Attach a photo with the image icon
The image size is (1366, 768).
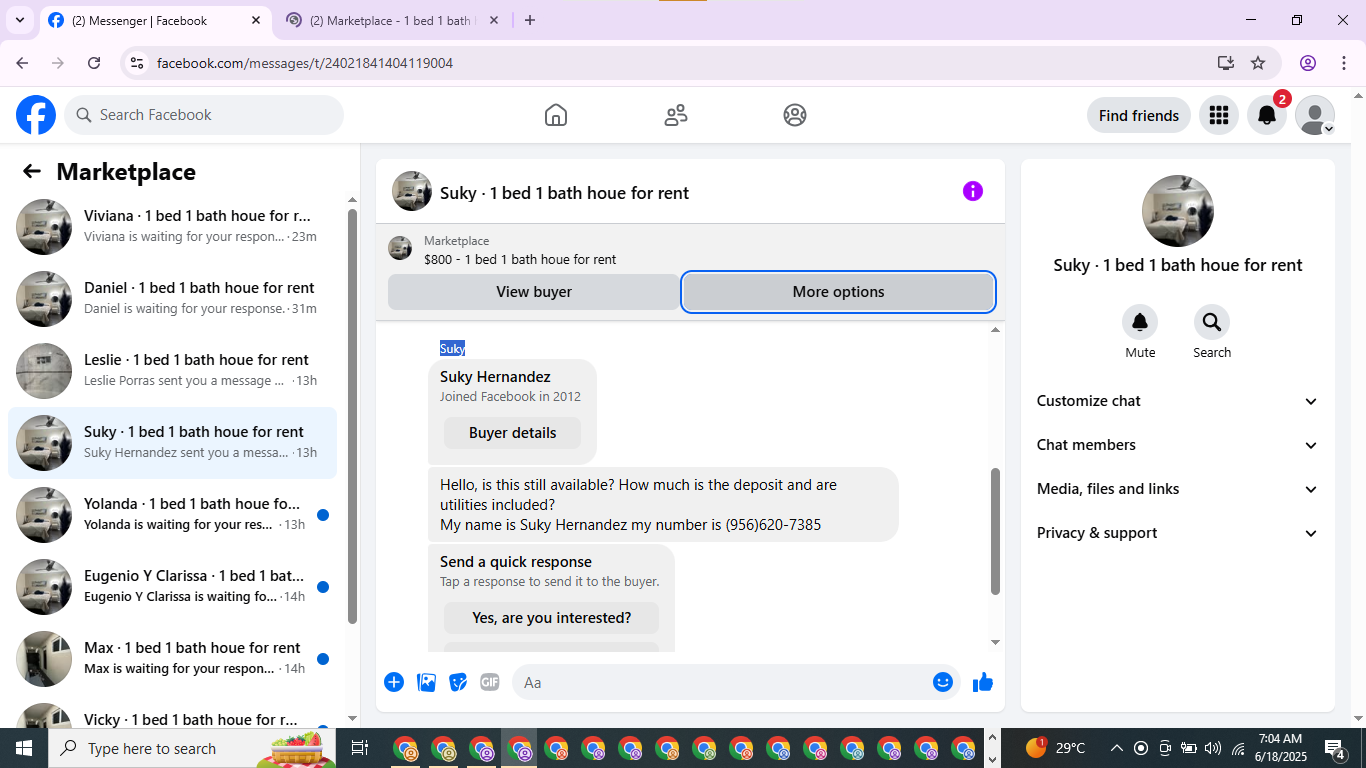point(427,682)
